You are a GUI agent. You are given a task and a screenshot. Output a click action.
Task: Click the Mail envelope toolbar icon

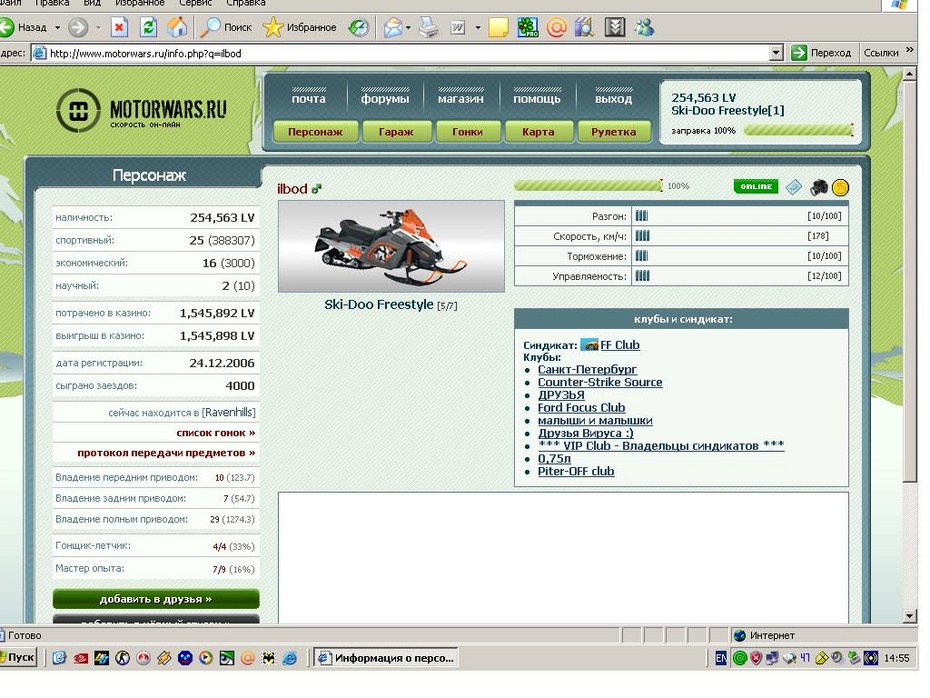tap(393, 27)
